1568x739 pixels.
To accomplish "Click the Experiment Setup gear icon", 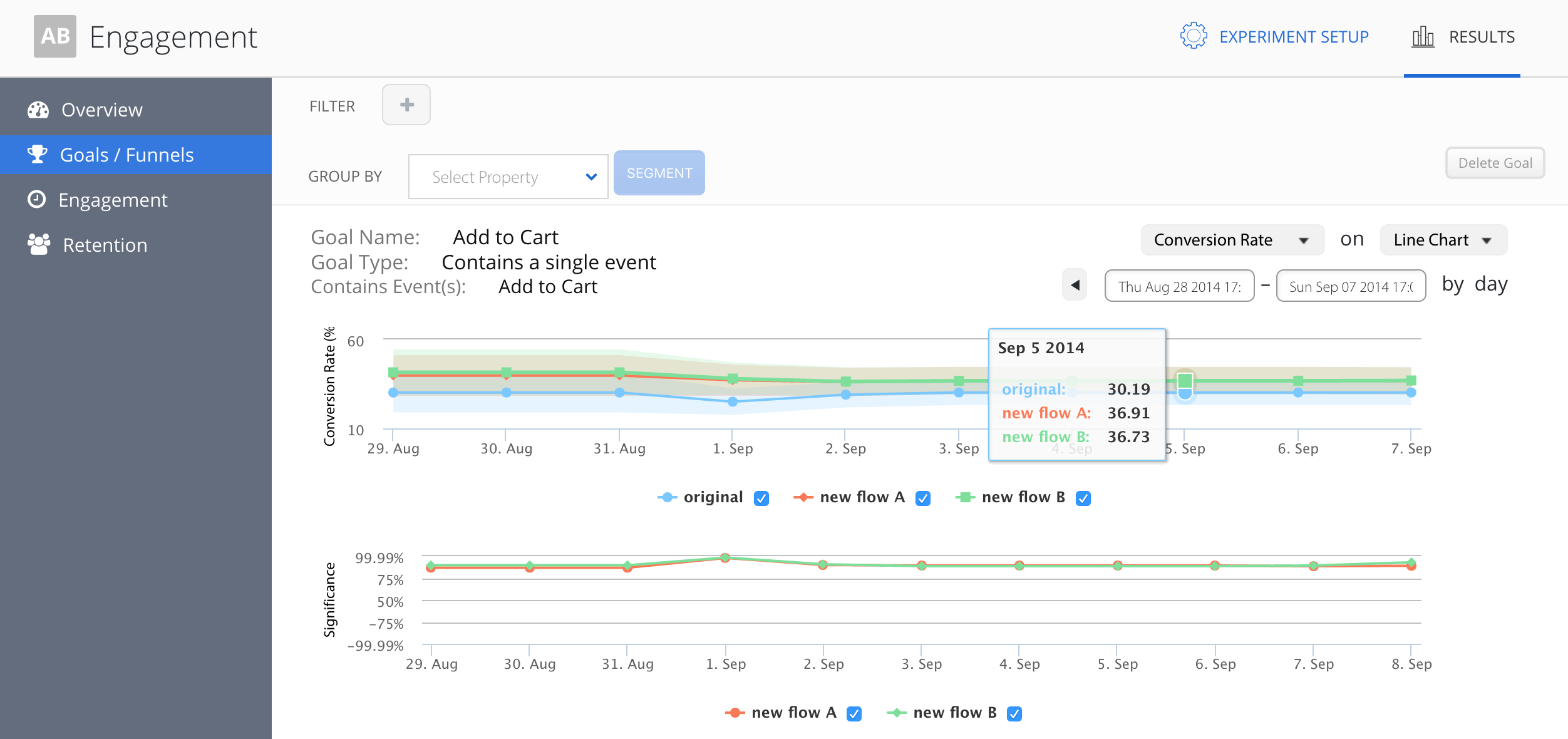I will 1194,36.
